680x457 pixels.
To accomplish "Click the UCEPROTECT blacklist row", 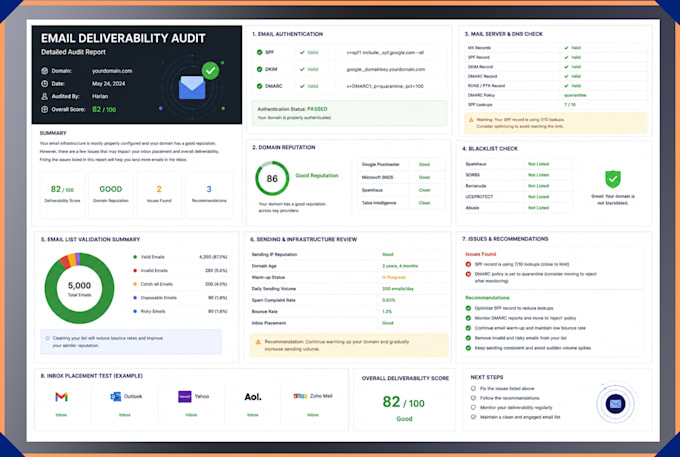I will click(x=518, y=197).
